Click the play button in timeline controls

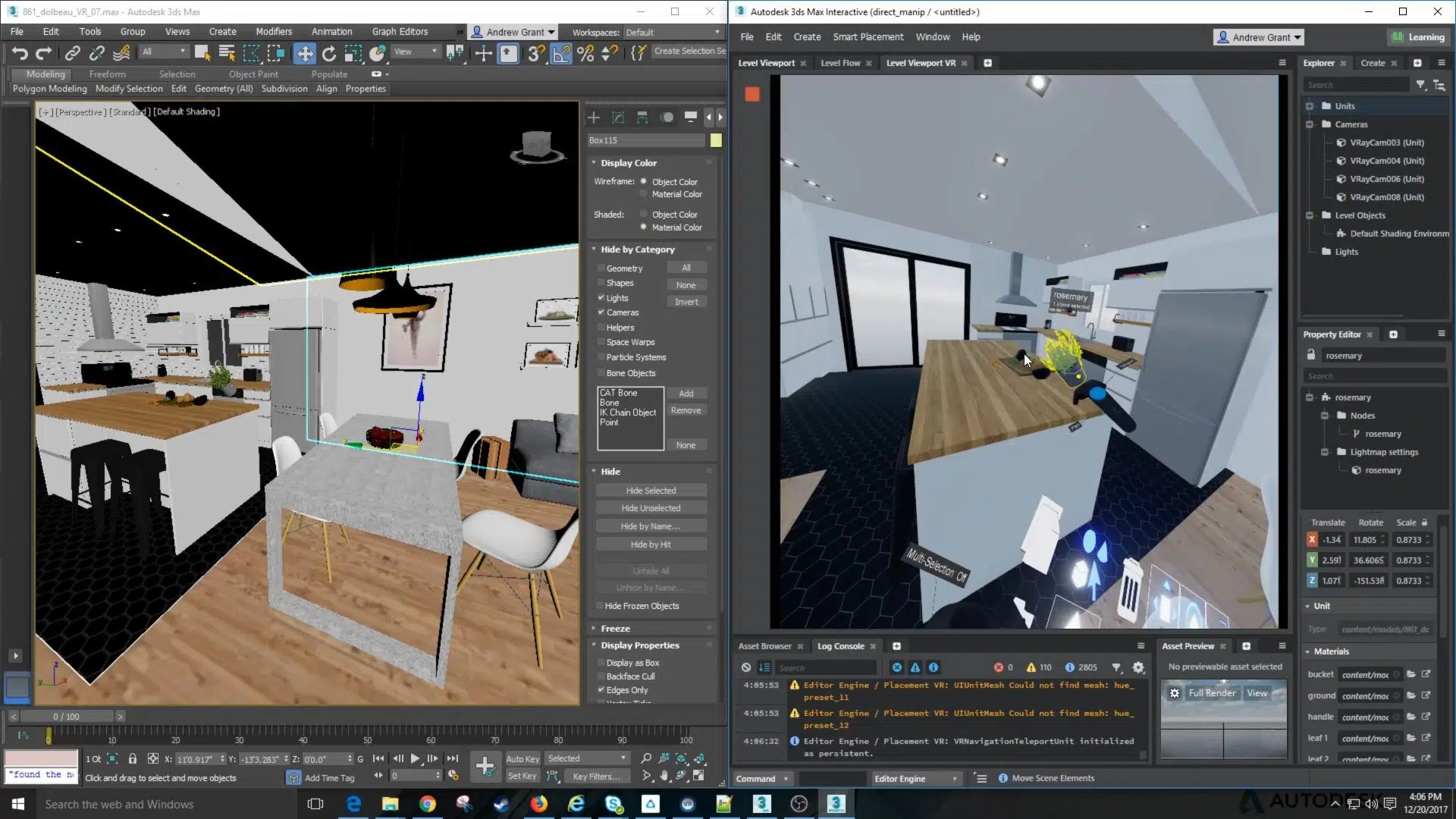pos(414,760)
